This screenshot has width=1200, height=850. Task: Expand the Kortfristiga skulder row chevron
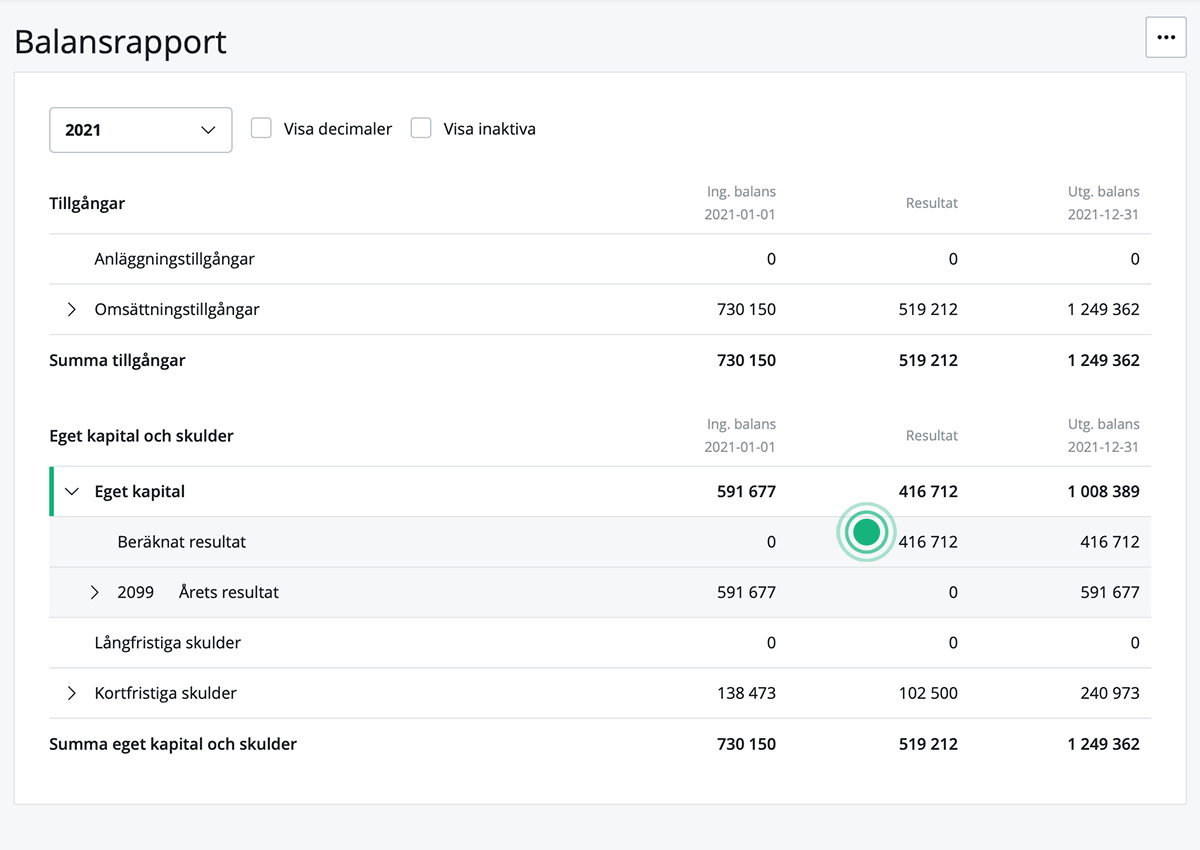(x=72, y=693)
